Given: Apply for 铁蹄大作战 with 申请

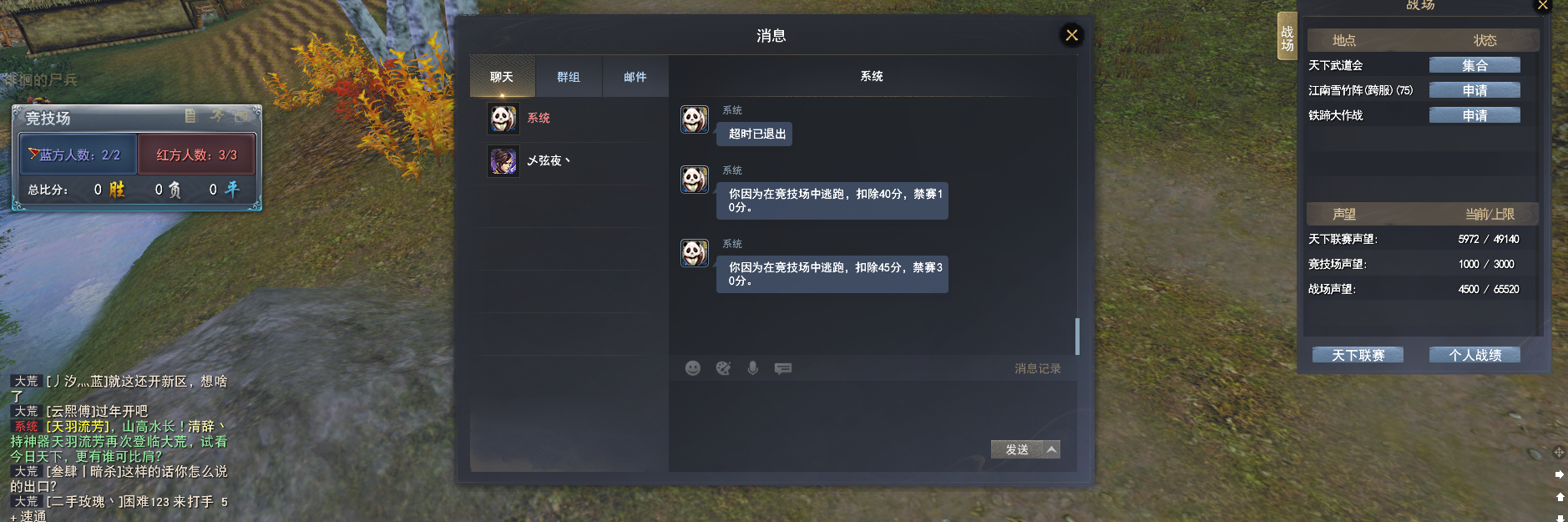Looking at the screenshot, I should tap(1474, 115).
